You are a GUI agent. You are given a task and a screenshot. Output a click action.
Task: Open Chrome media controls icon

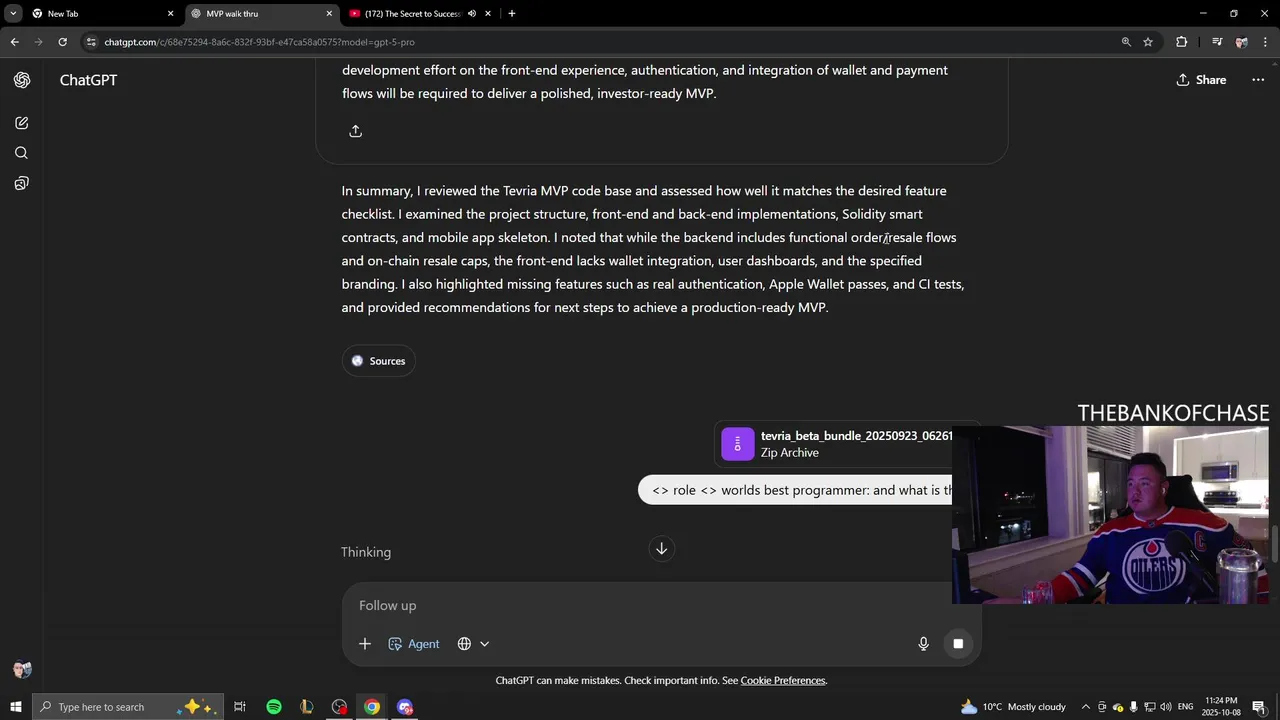[1217, 42]
